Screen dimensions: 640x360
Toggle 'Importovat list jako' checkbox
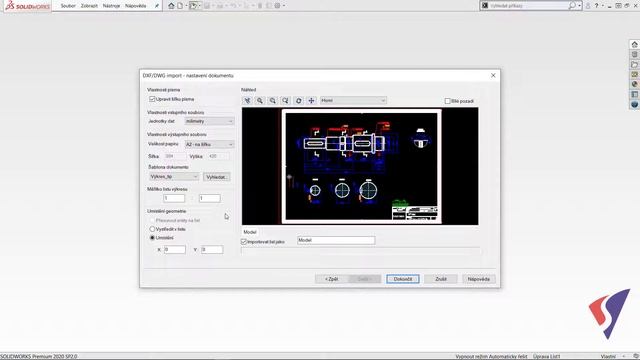[x=244, y=242]
